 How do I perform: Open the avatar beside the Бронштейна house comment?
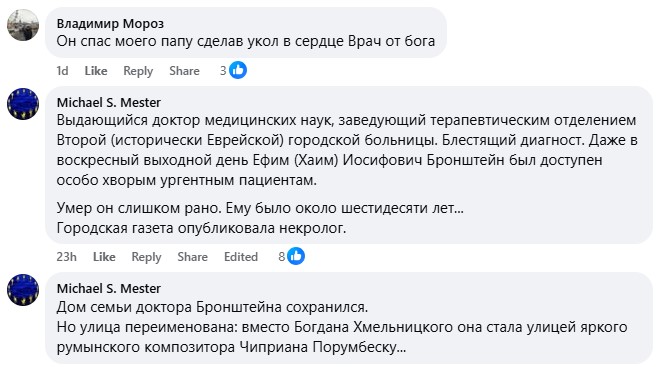23,289
